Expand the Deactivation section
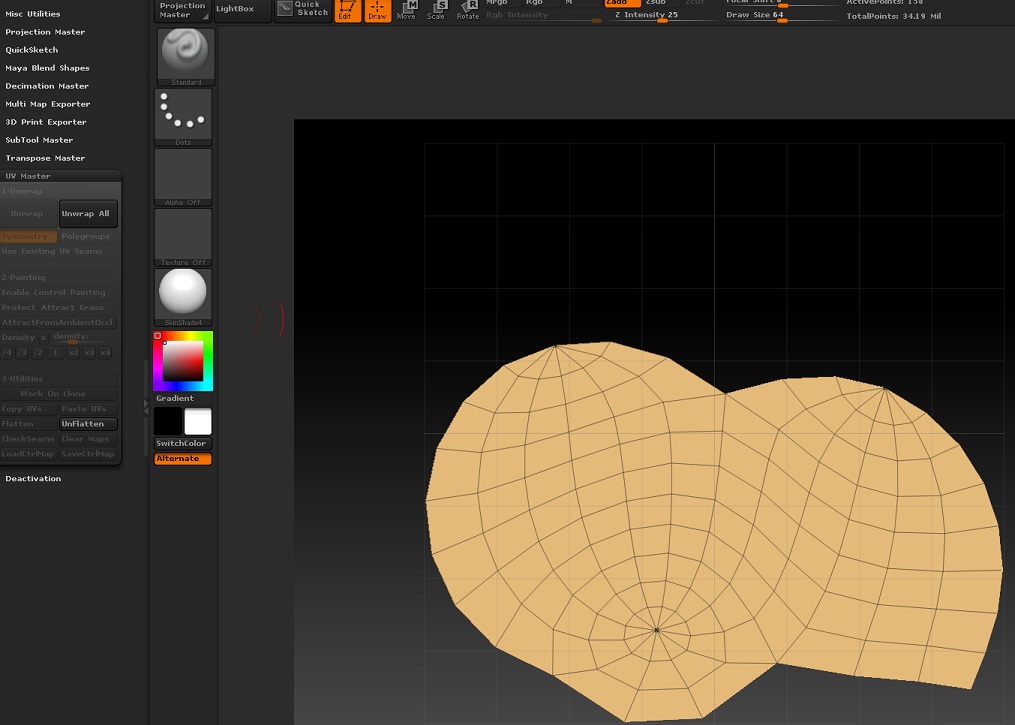This screenshot has width=1015, height=725. pyautogui.click(x=33, y=479)
